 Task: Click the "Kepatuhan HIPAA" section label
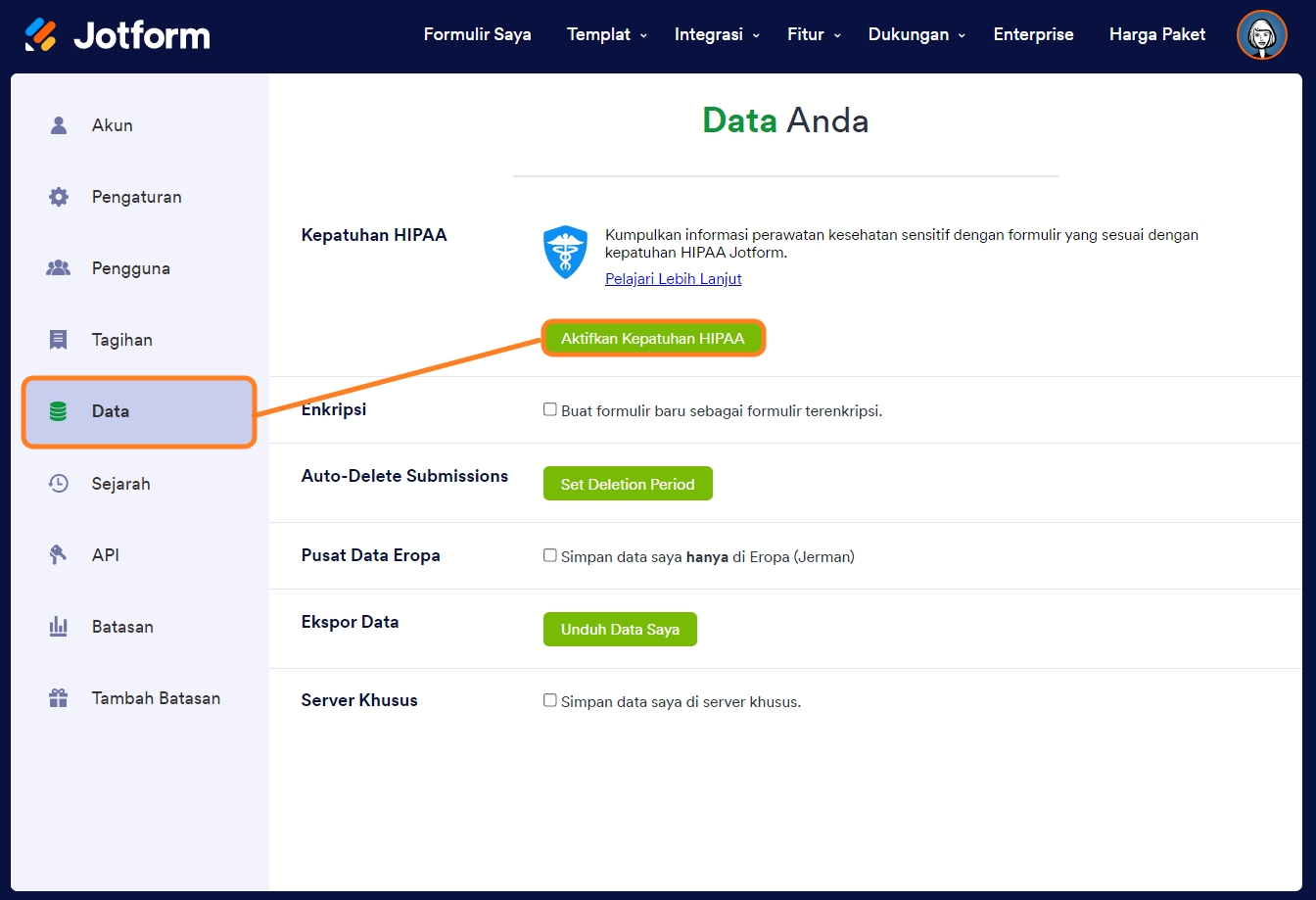(x=374, y=235)
